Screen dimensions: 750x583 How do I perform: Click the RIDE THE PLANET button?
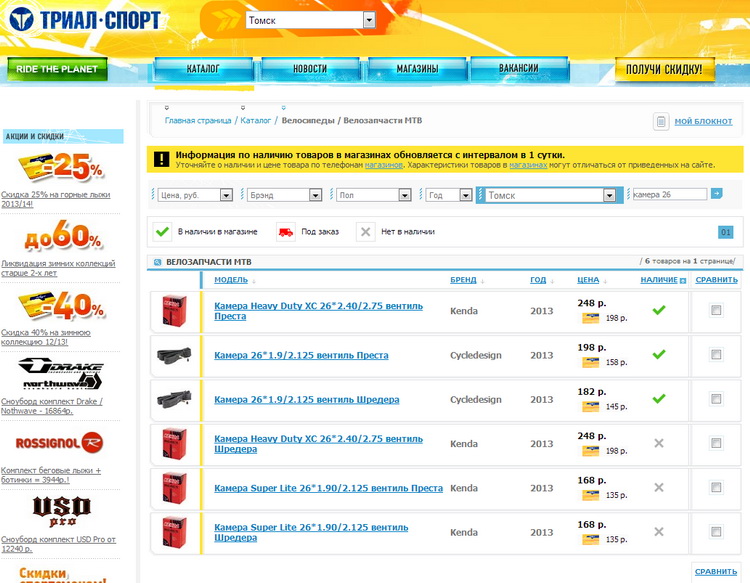tap(57, 69)
